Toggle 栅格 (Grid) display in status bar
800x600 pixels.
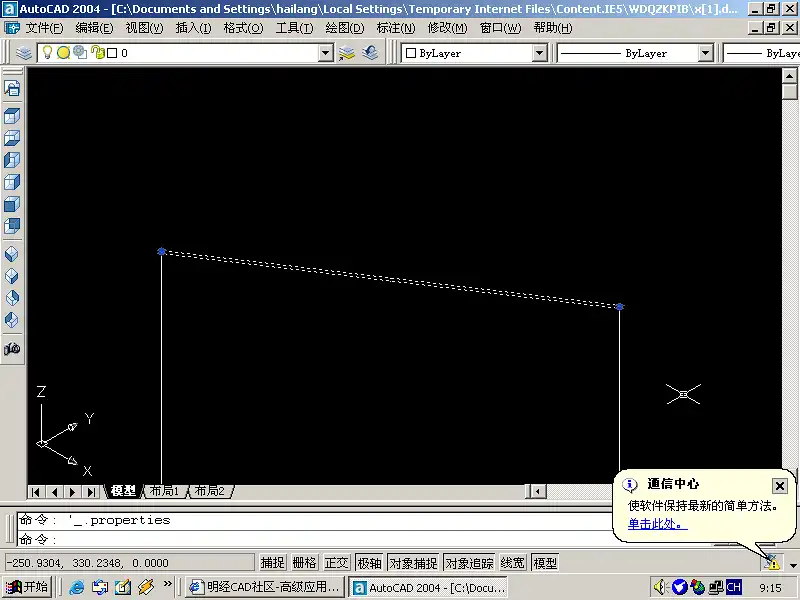[304, 563]
